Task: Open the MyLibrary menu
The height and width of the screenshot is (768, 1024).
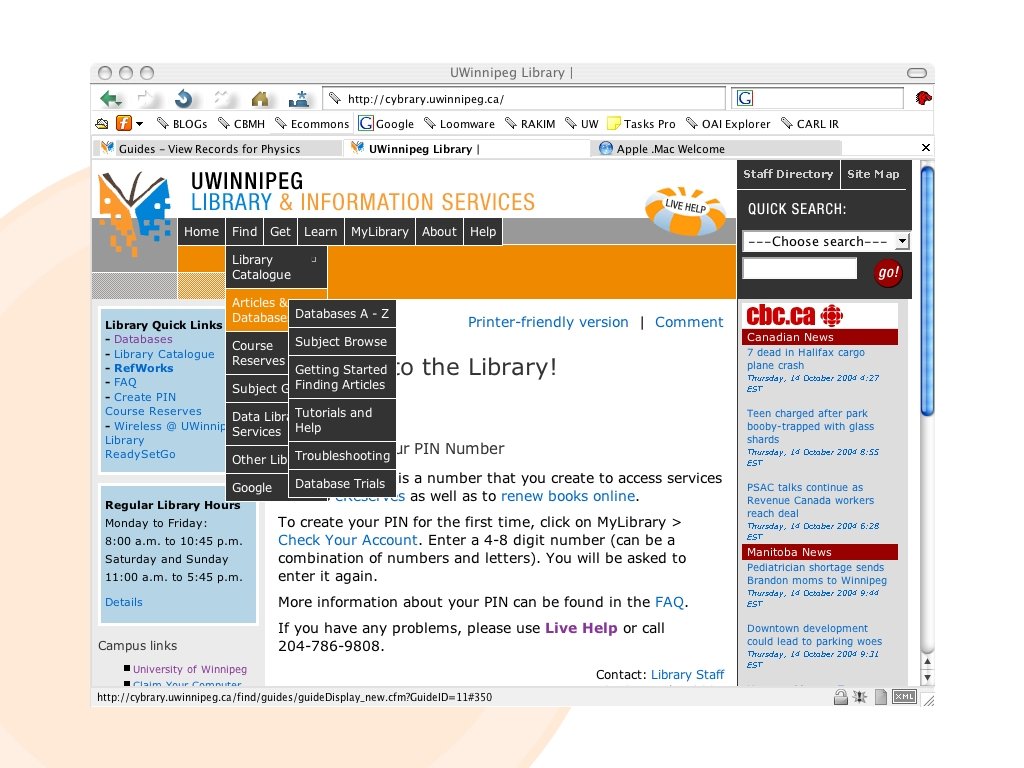Action: click(379, 232)
